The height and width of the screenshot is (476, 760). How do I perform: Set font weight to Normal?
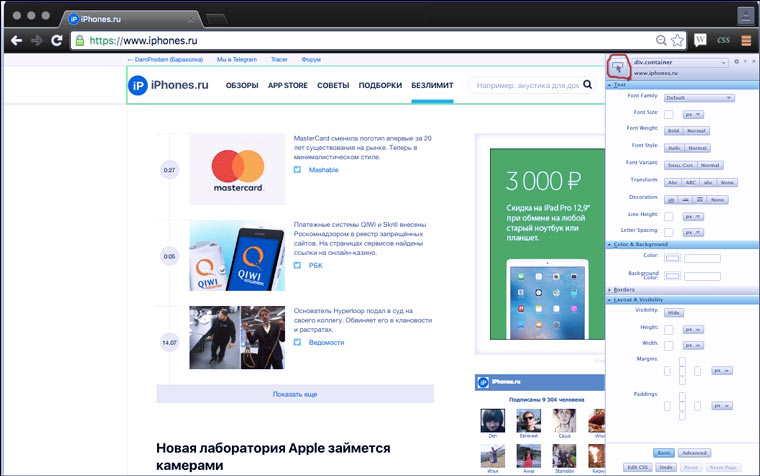tap(697, 131)
